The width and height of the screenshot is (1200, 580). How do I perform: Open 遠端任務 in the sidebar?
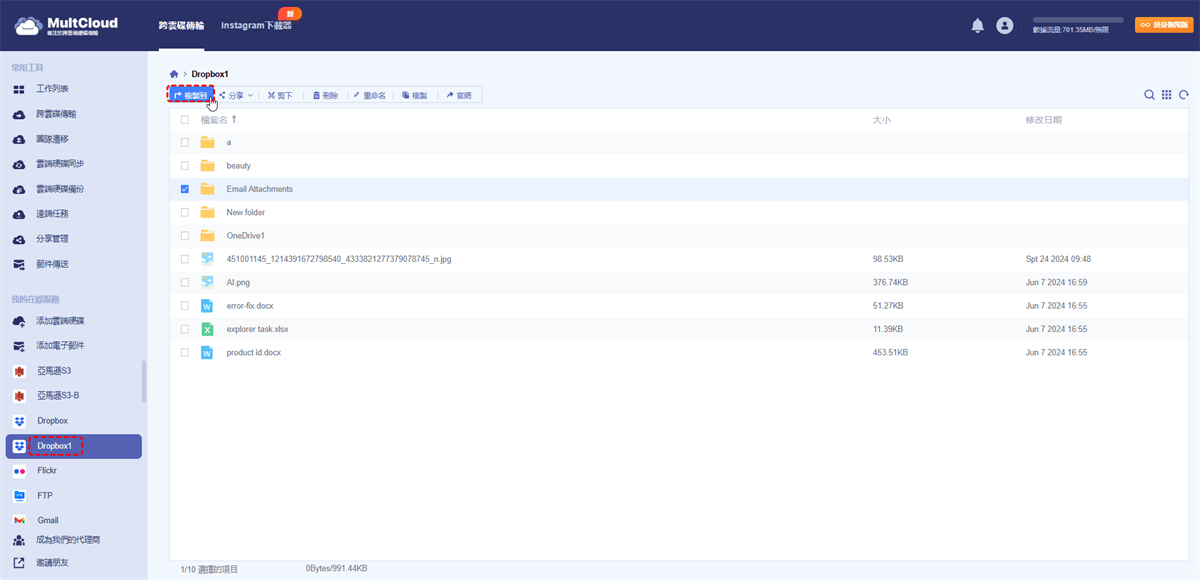tap(53, 214)
